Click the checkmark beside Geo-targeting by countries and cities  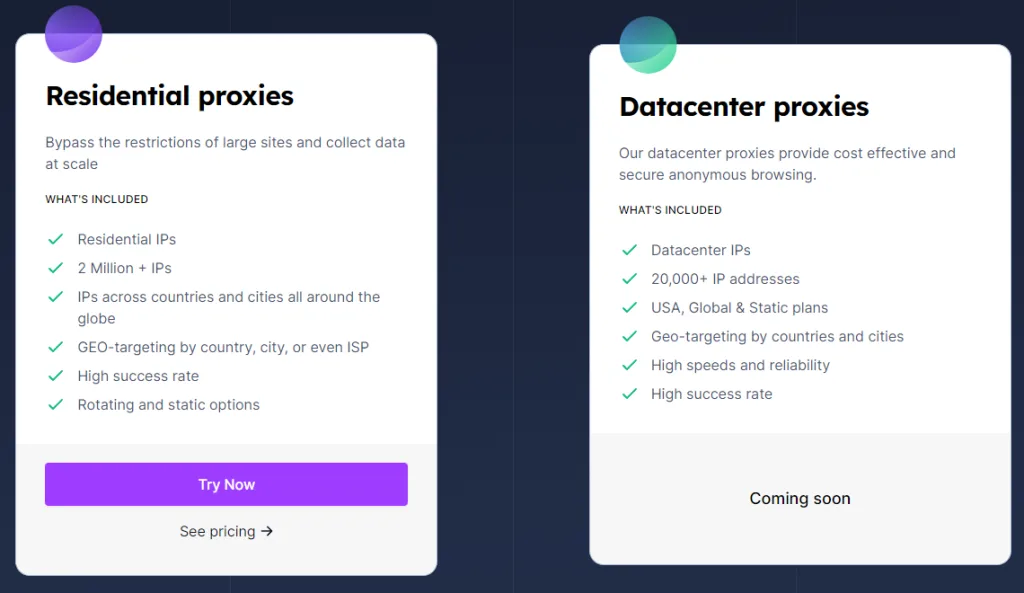pos(629,337)
